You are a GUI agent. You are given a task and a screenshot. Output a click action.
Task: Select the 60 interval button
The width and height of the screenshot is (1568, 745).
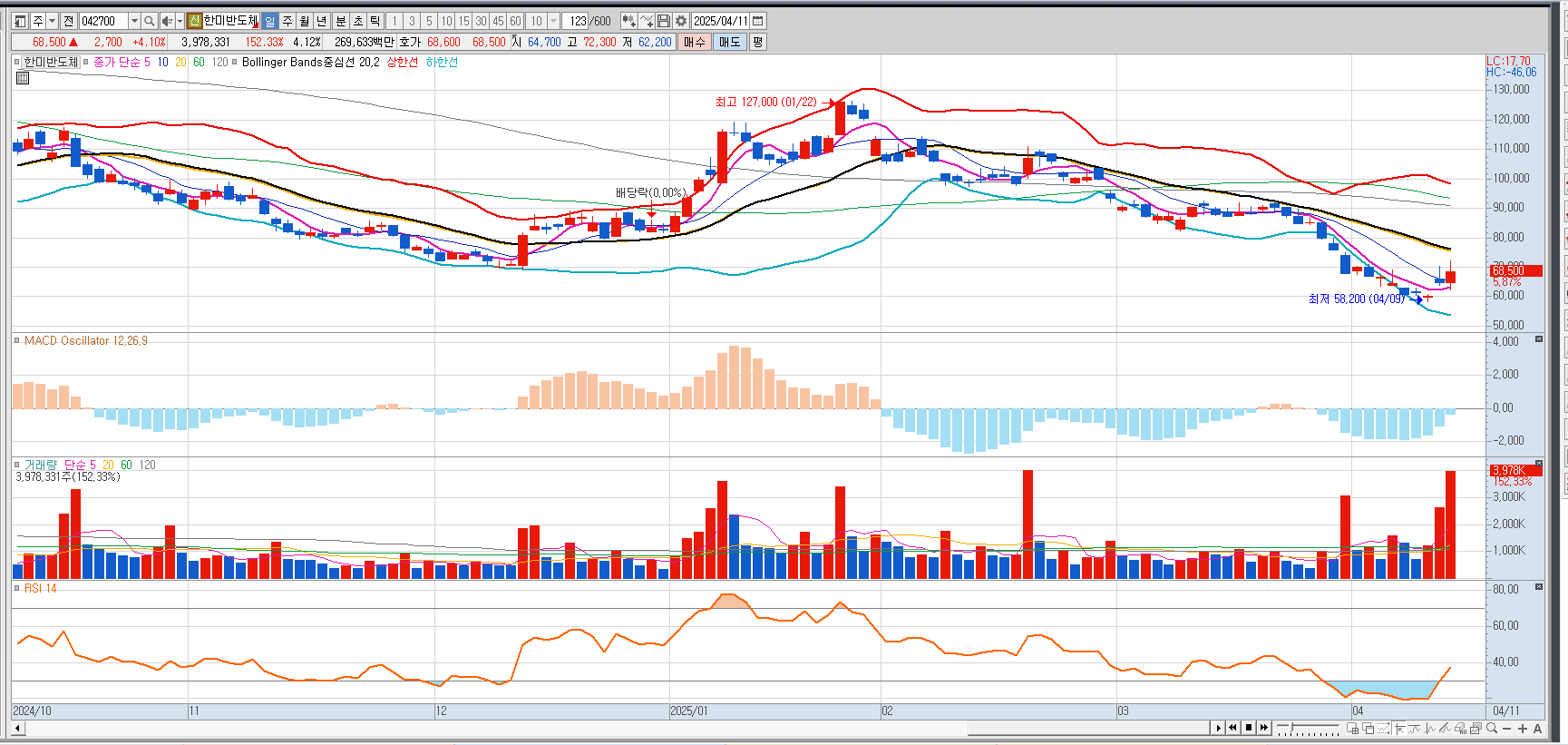pos(515,21)
